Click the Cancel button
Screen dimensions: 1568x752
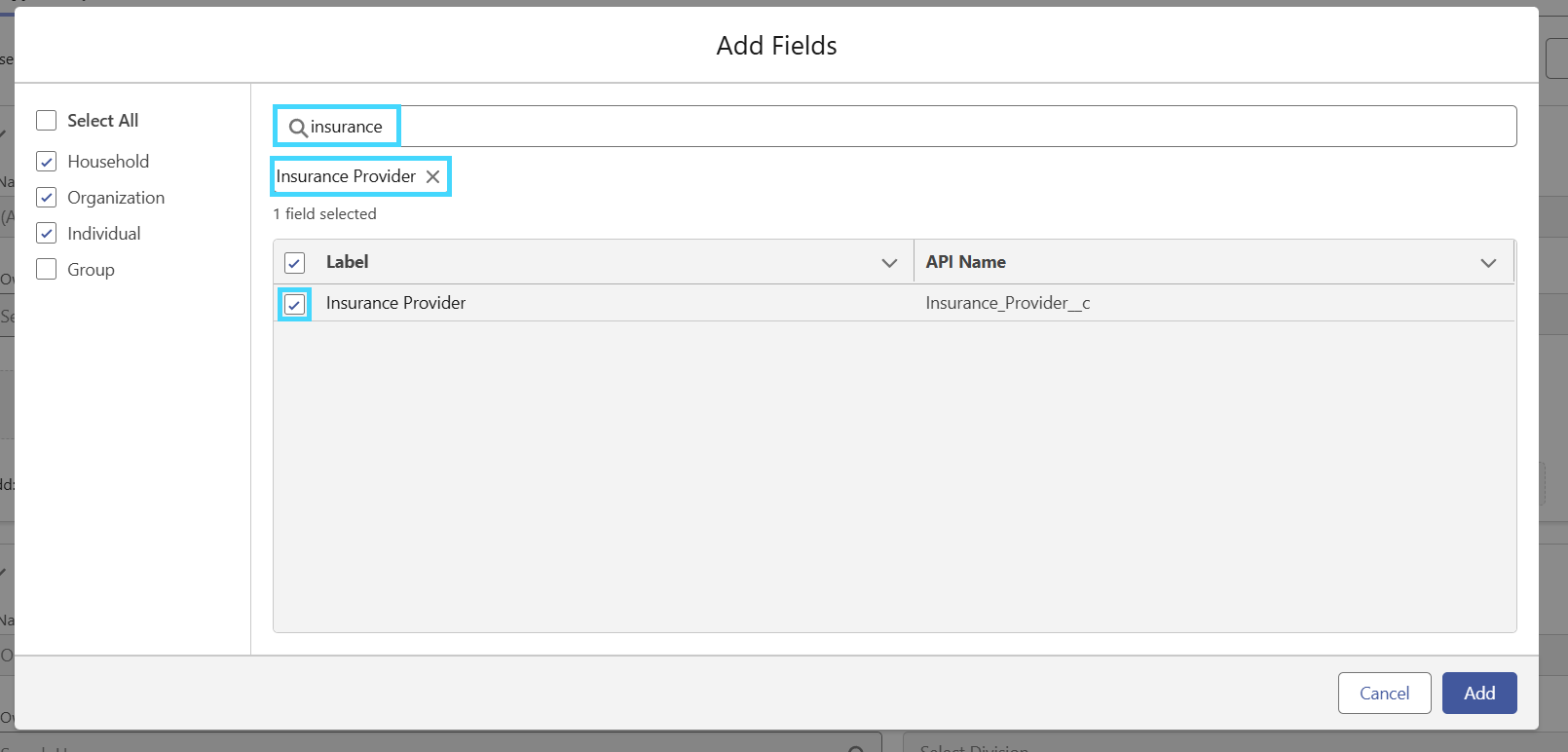[x=1384, y=693]
